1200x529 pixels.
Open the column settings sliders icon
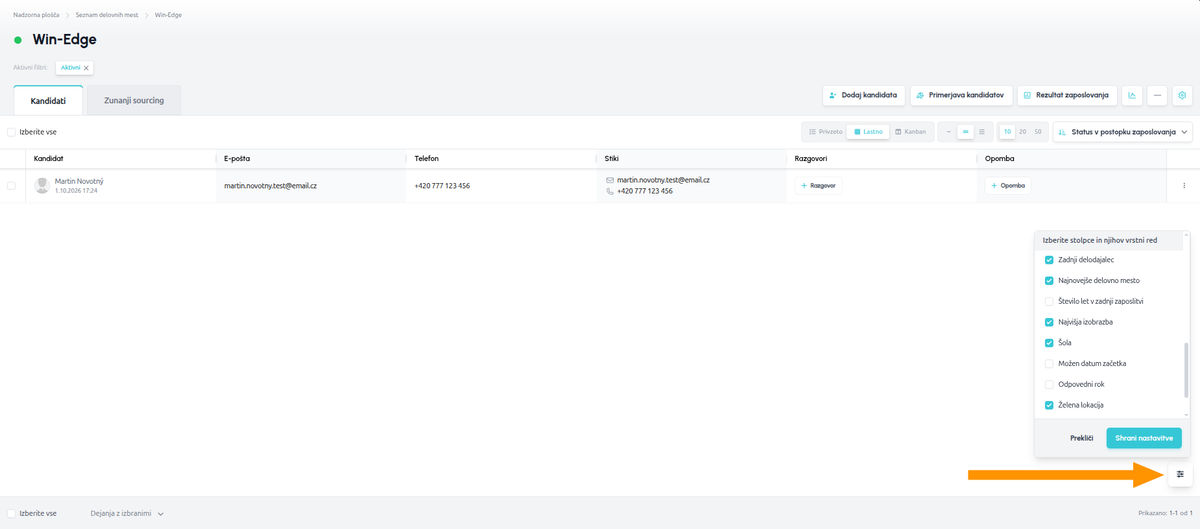coord(1180,474)
